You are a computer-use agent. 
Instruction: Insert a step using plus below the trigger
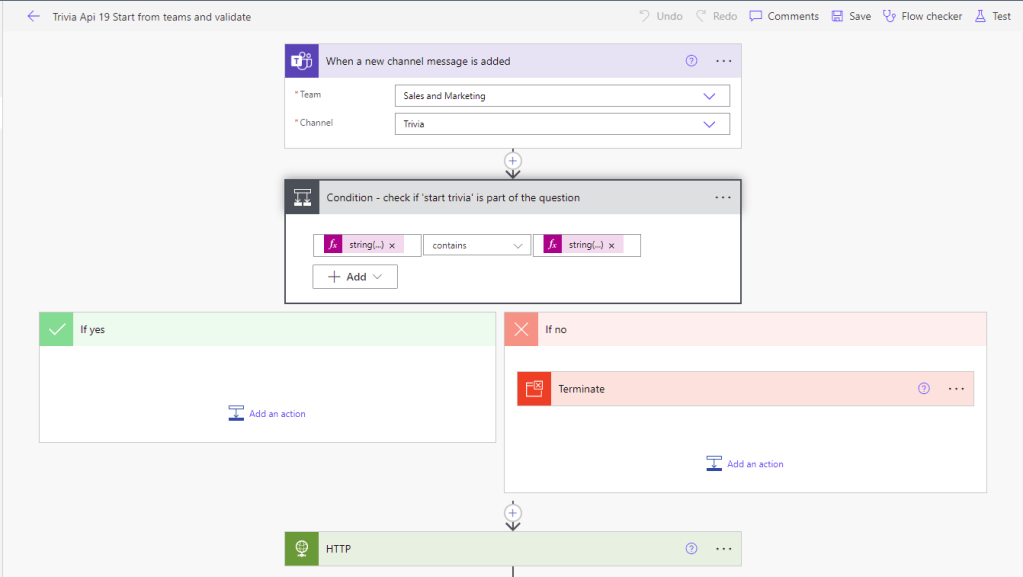pyautogui.click(x=513, y=160)
